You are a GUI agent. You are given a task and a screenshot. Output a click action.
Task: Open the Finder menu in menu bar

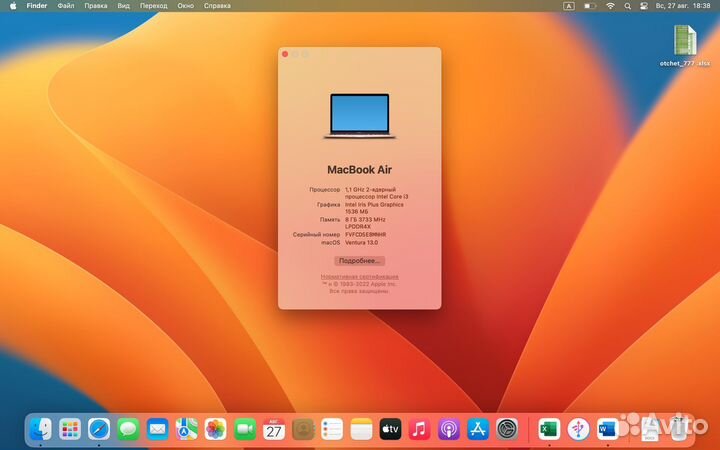point(37,6)
